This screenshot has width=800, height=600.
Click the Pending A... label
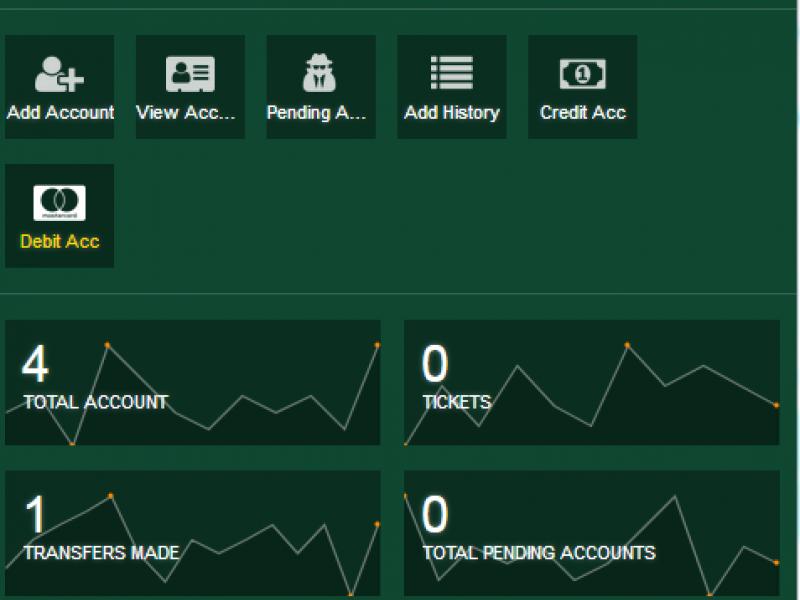(316, 113)
